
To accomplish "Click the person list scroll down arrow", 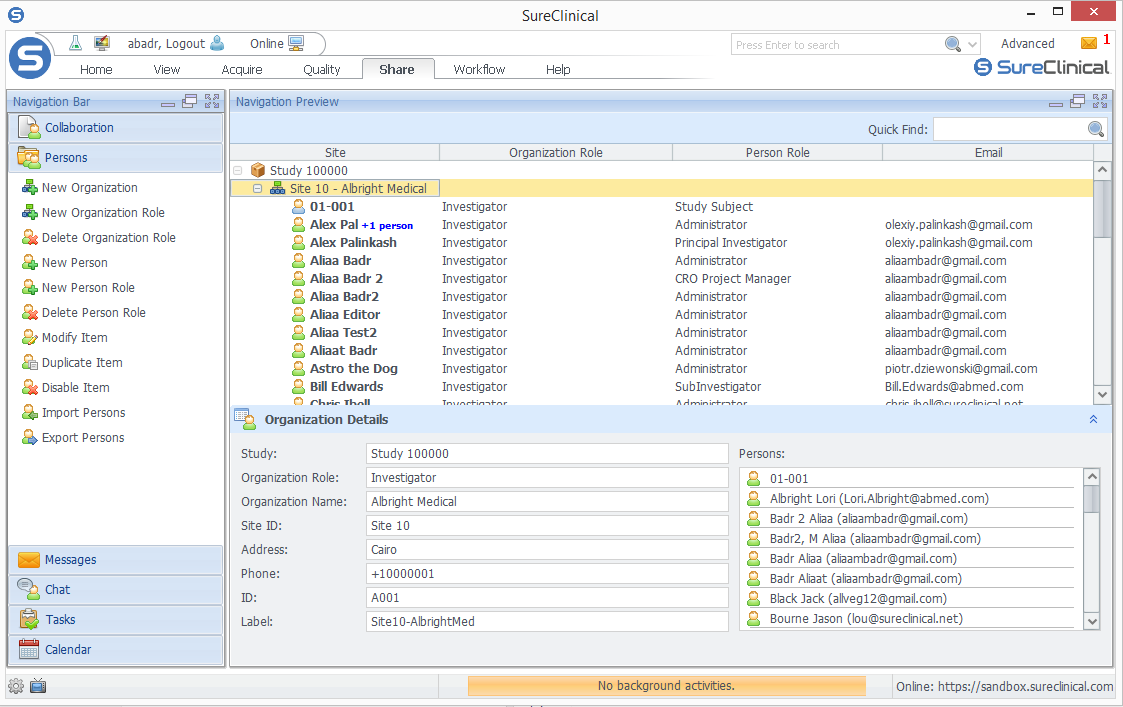I will [1102, 395].
